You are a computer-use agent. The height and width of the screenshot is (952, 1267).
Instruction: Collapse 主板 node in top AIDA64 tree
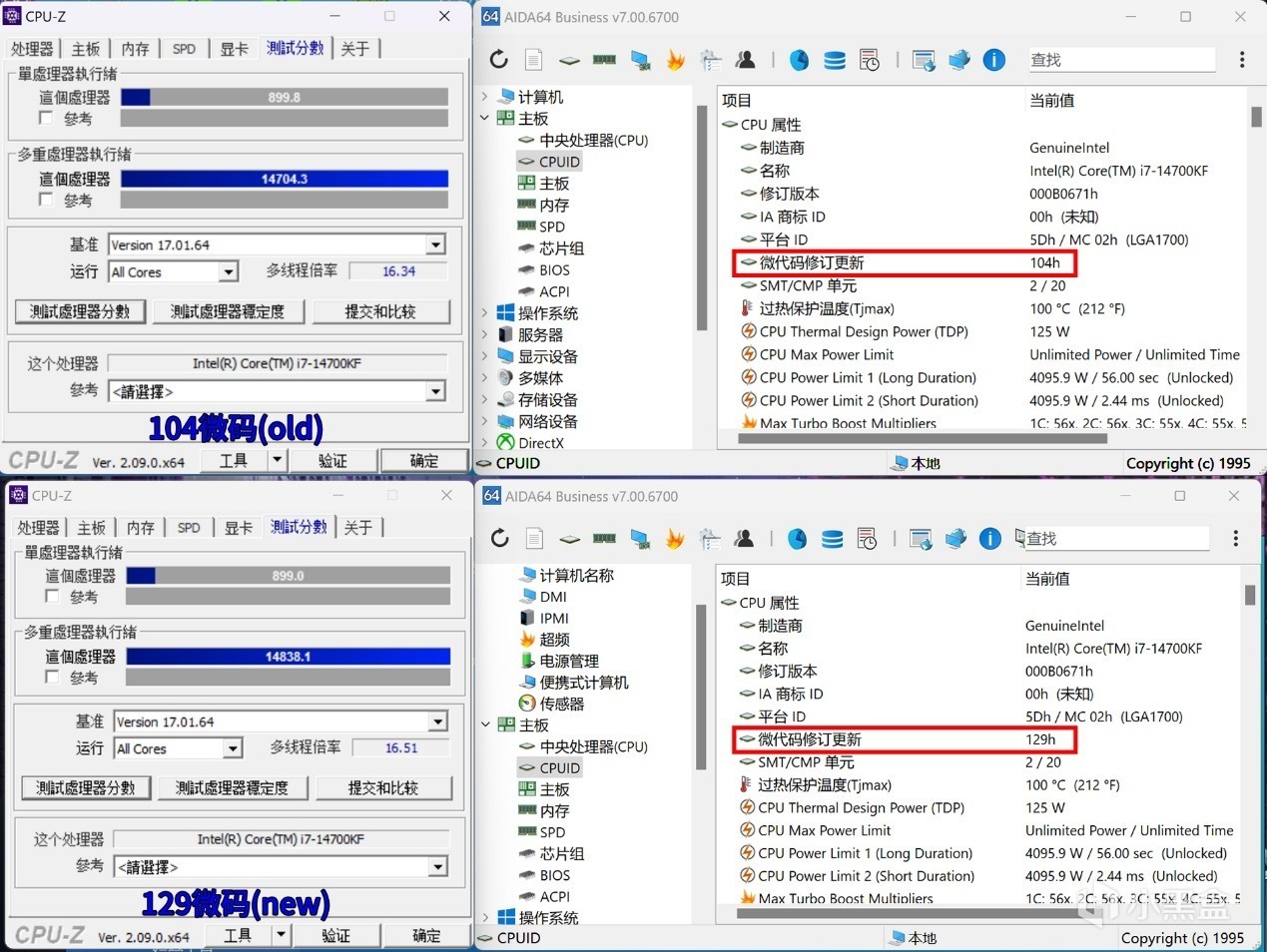pyautogui.click(x=485, y=118)
